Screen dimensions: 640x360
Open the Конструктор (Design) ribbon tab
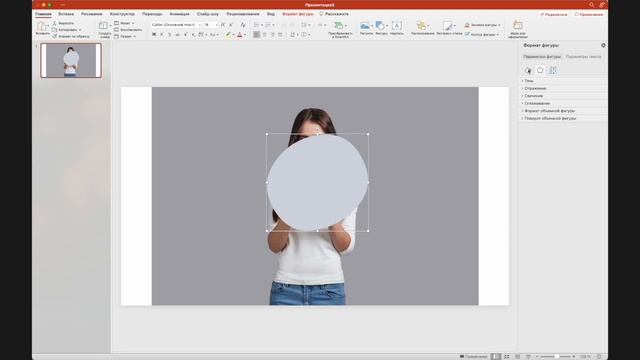(122, 14)
